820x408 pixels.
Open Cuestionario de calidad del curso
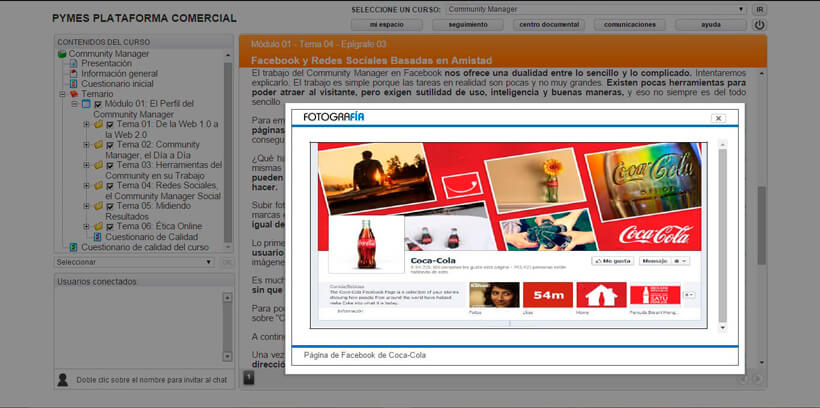point(145,247)
